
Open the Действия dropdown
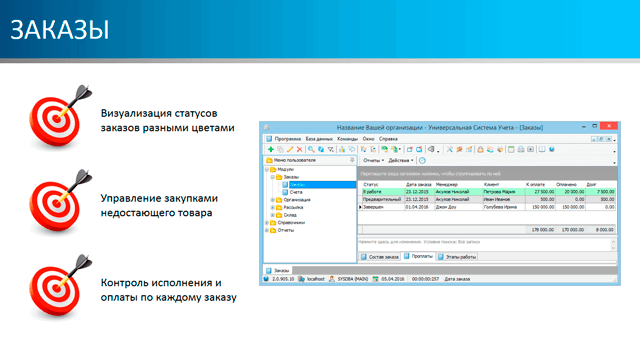[x=401, y=160]
